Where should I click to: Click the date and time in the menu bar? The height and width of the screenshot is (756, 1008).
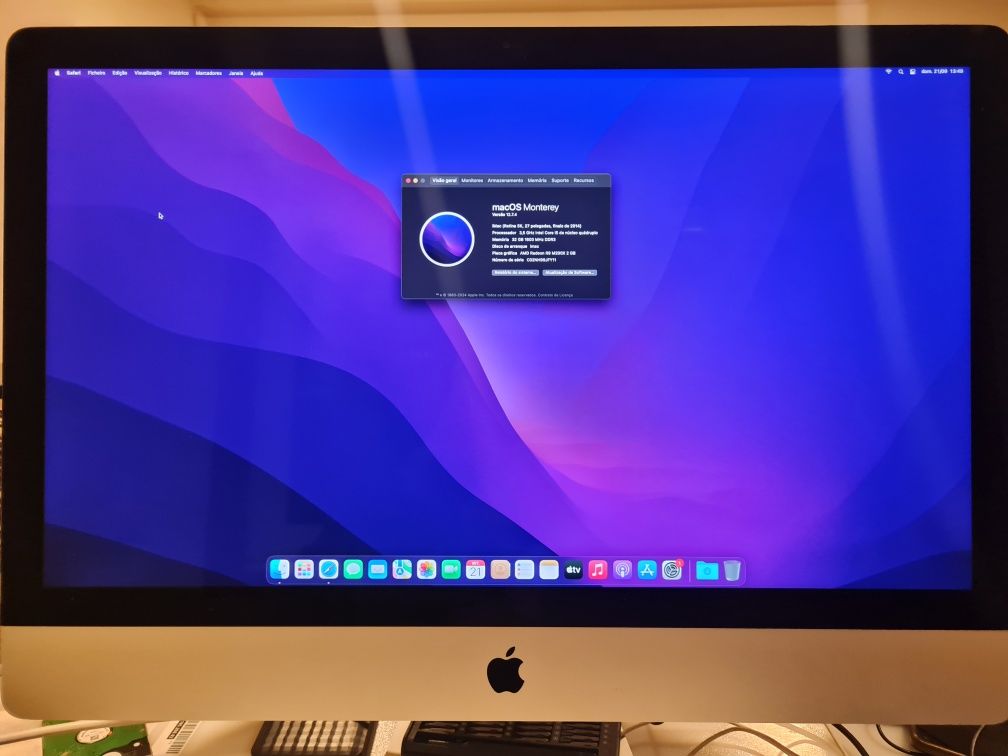tap(942, 71)
